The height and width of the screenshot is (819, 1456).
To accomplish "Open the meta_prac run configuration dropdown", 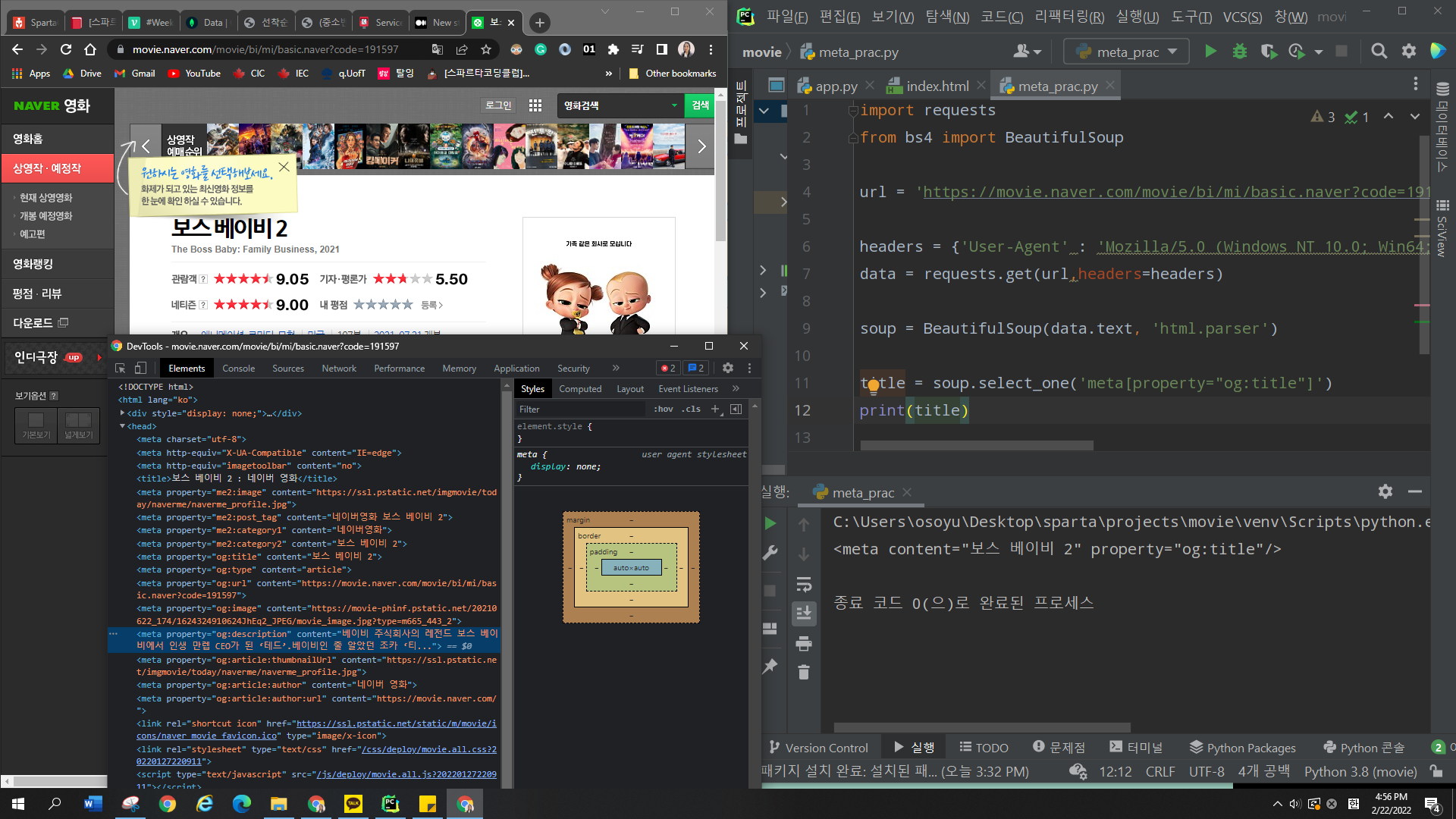I will 1127,52.
